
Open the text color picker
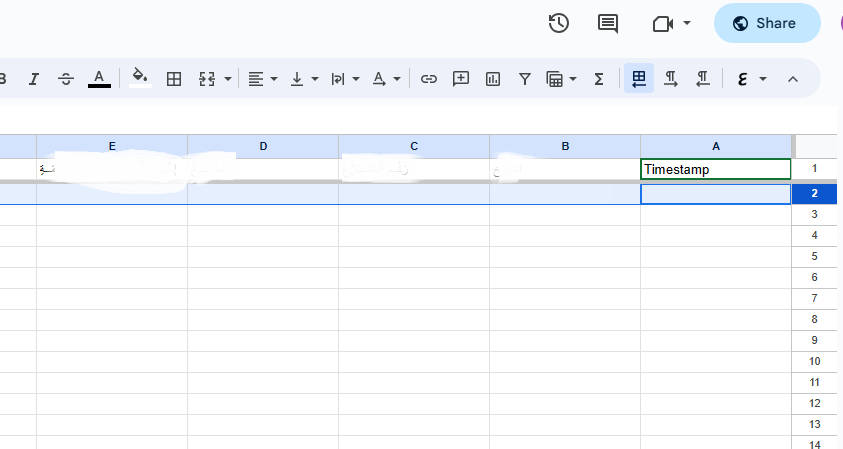99,78
